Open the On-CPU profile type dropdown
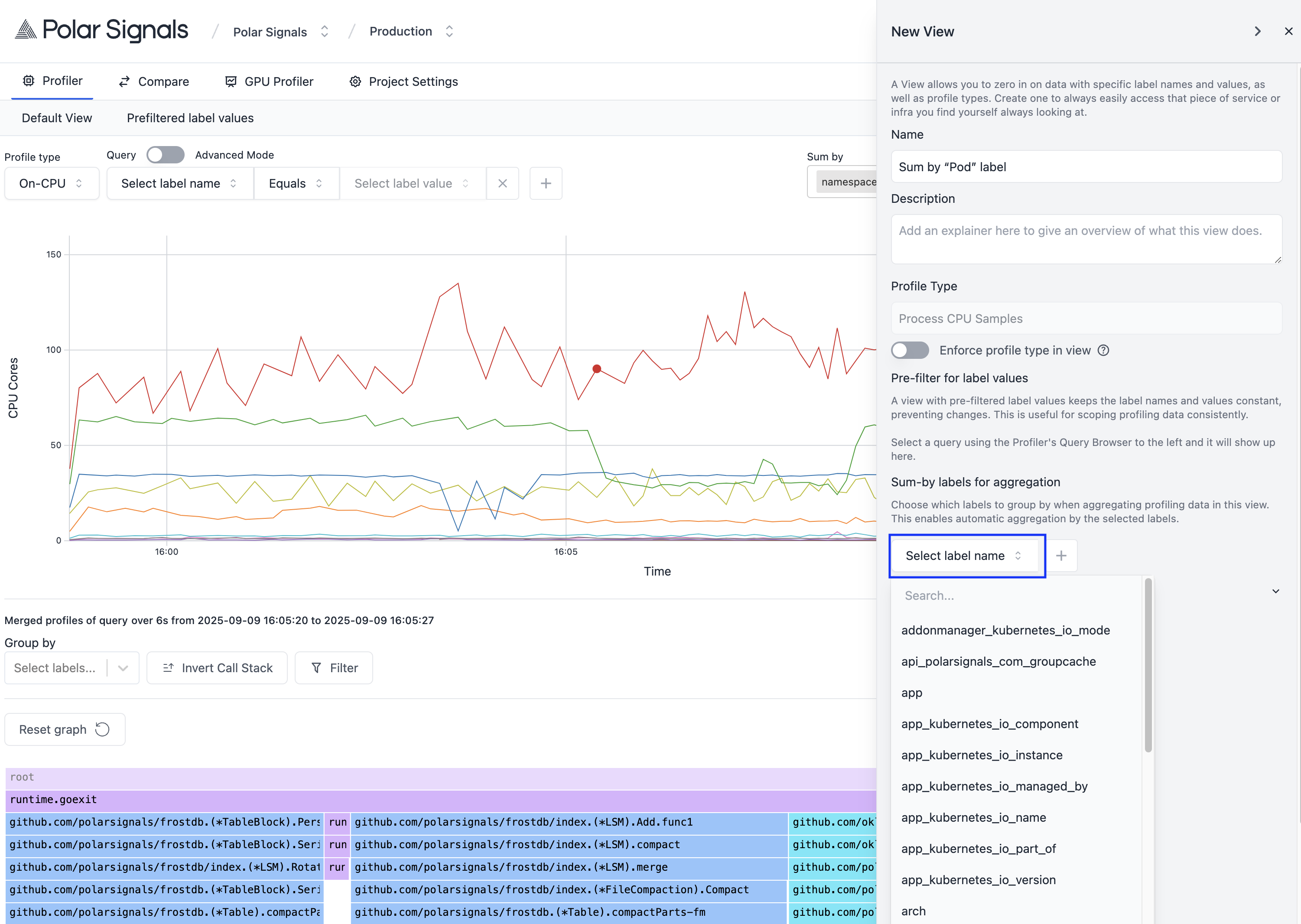The height and width of the screenshot is (924, 1301). pos(51,183)
